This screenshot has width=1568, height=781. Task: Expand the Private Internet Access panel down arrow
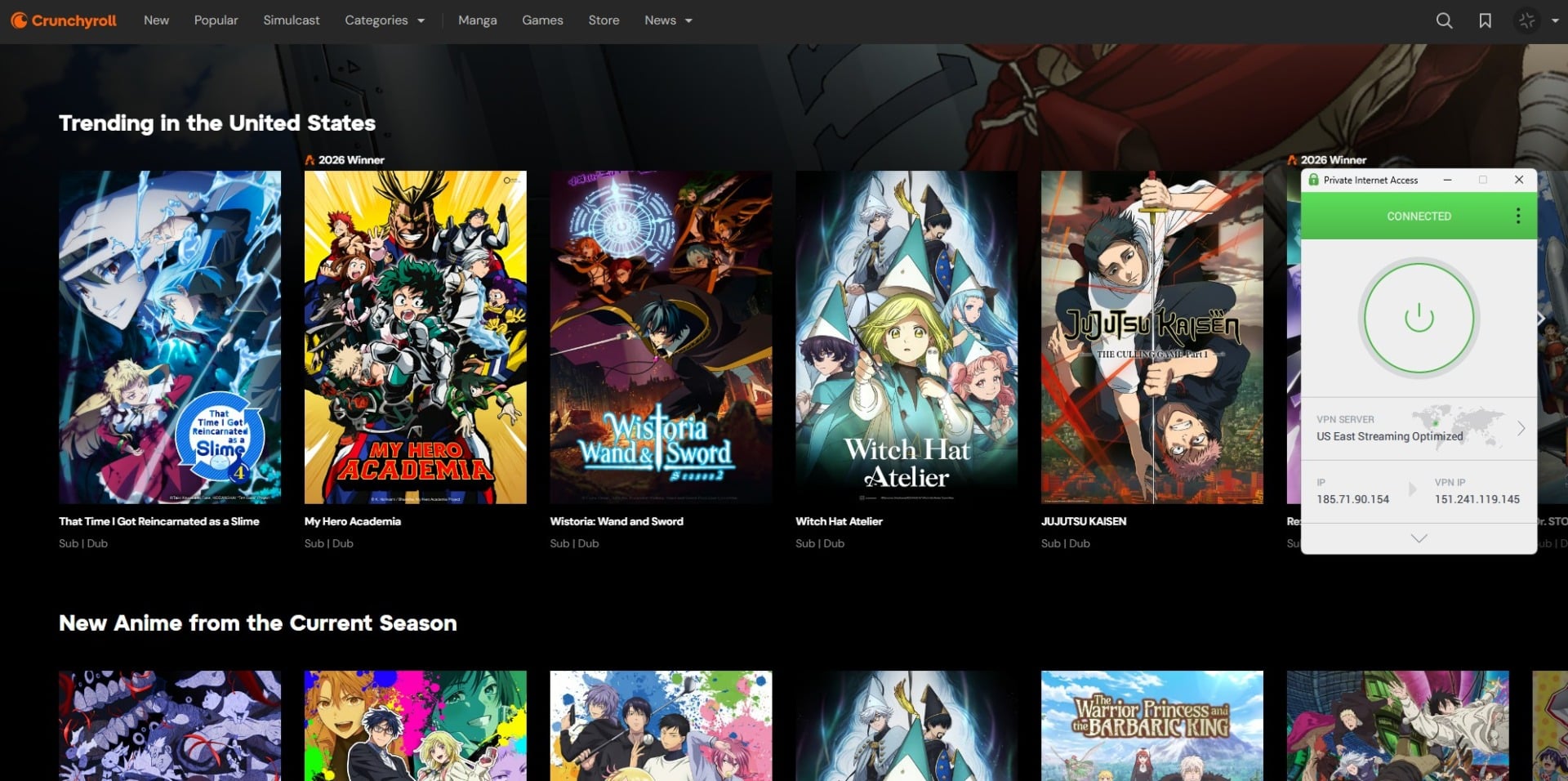tap(1419, 538)
